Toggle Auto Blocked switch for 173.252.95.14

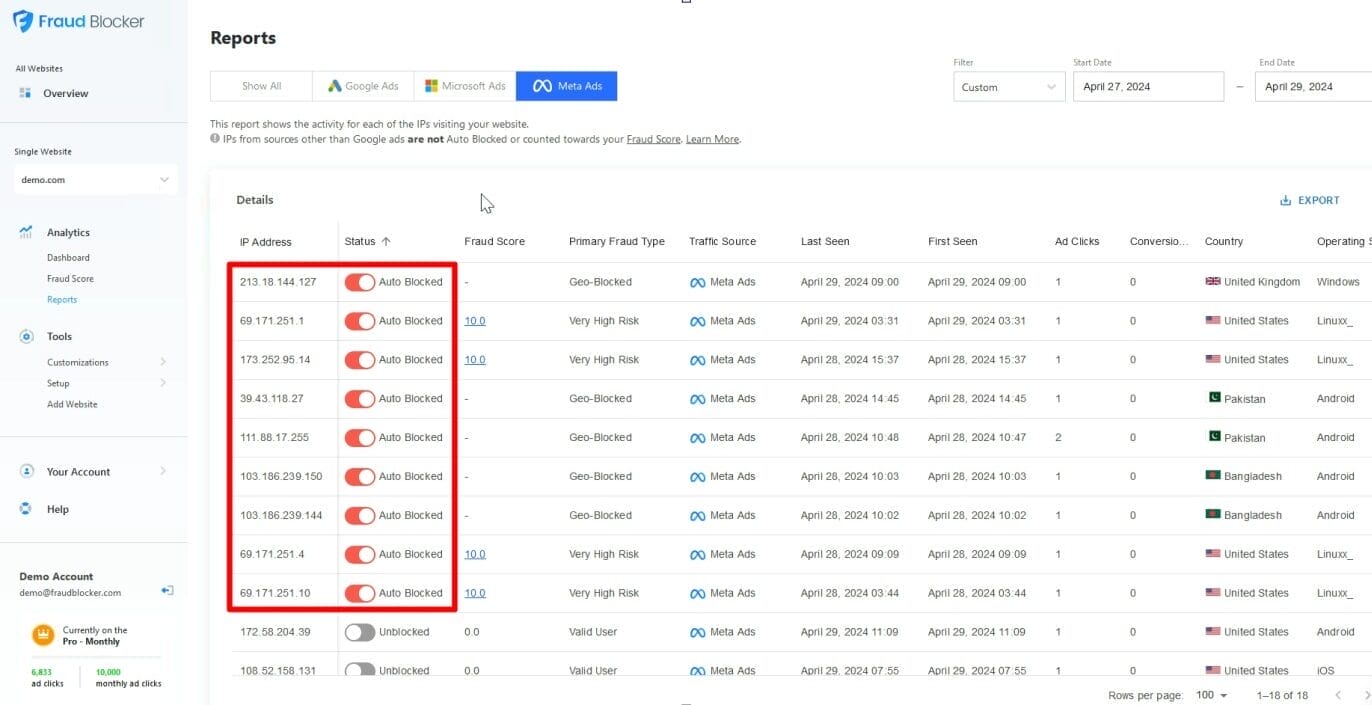(x=360, y=360)
